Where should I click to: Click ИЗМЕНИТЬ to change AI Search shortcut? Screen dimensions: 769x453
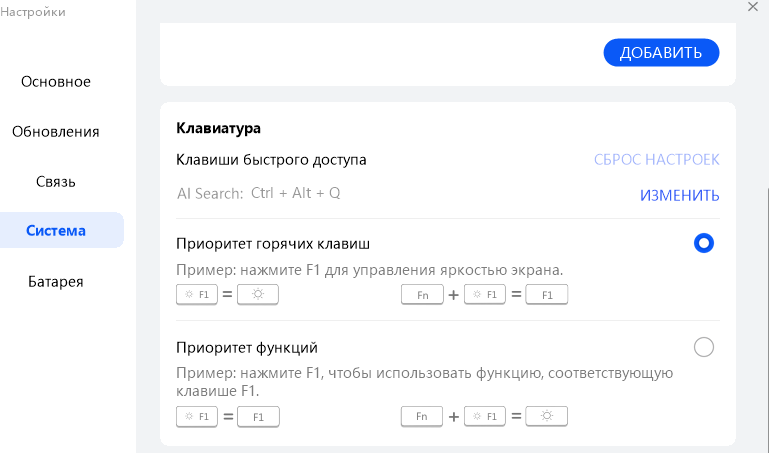(x=679, y=195)
